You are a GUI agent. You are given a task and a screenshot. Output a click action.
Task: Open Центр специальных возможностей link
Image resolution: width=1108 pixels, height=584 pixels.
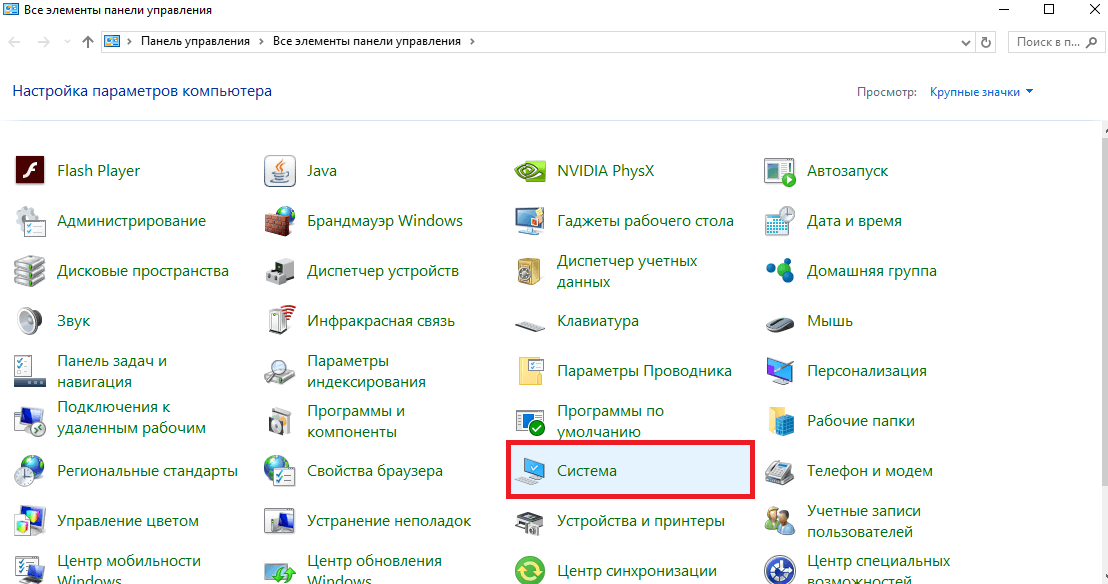point(878,571)
